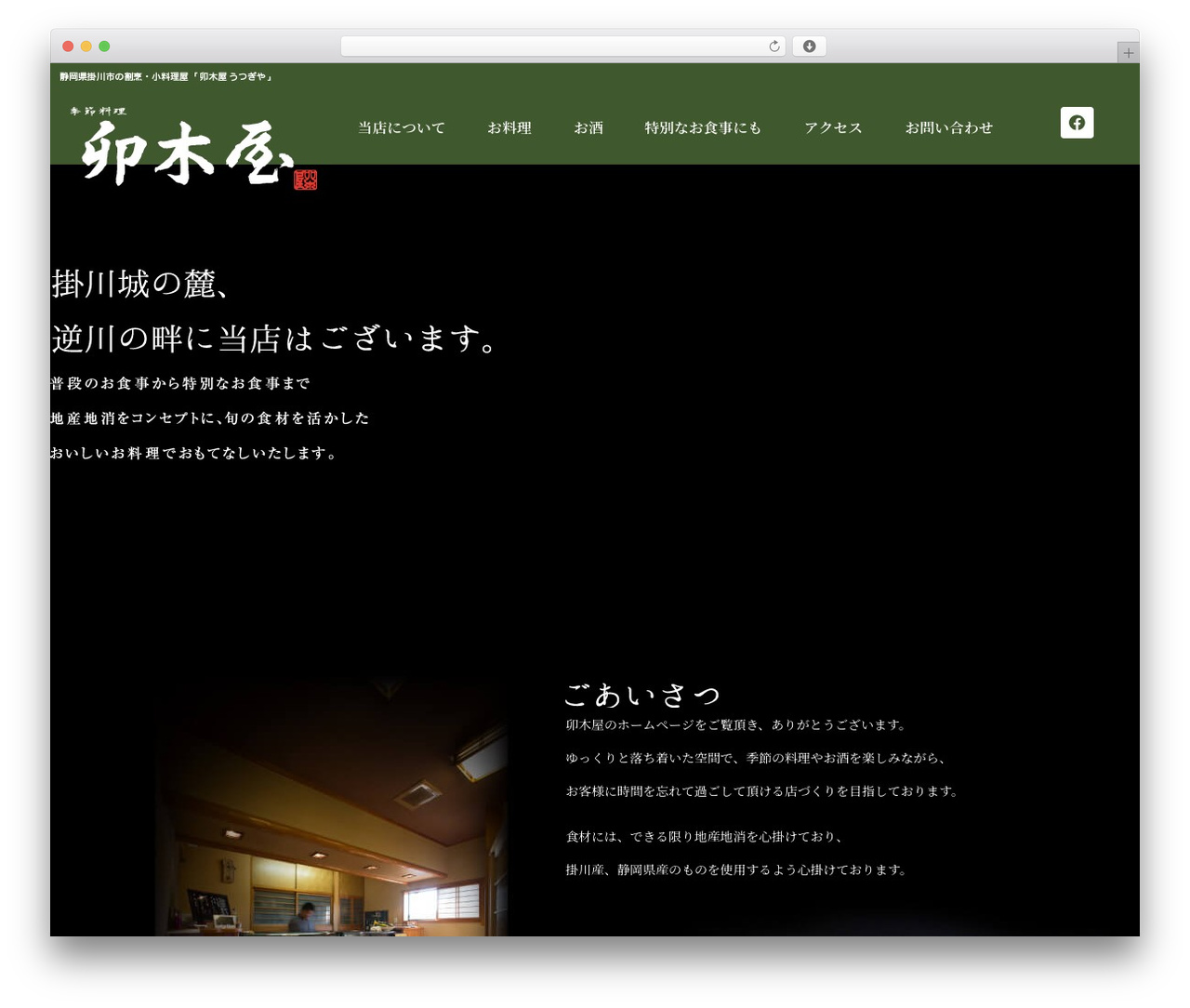Close the browser window with red button
This screenshot has width=1190, height=1008.
tap(68, 46)
